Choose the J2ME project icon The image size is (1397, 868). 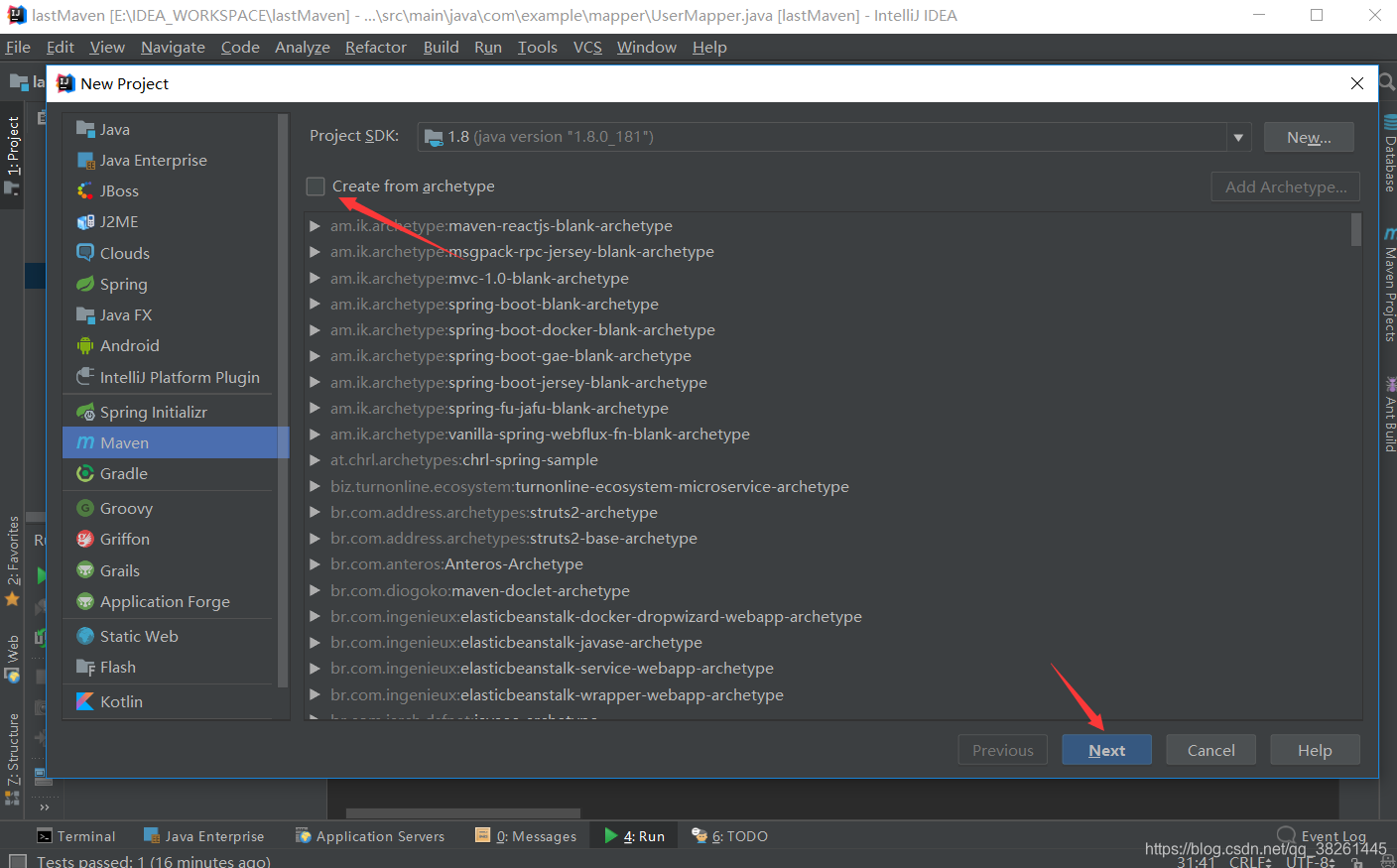click(x=85, y=221)
